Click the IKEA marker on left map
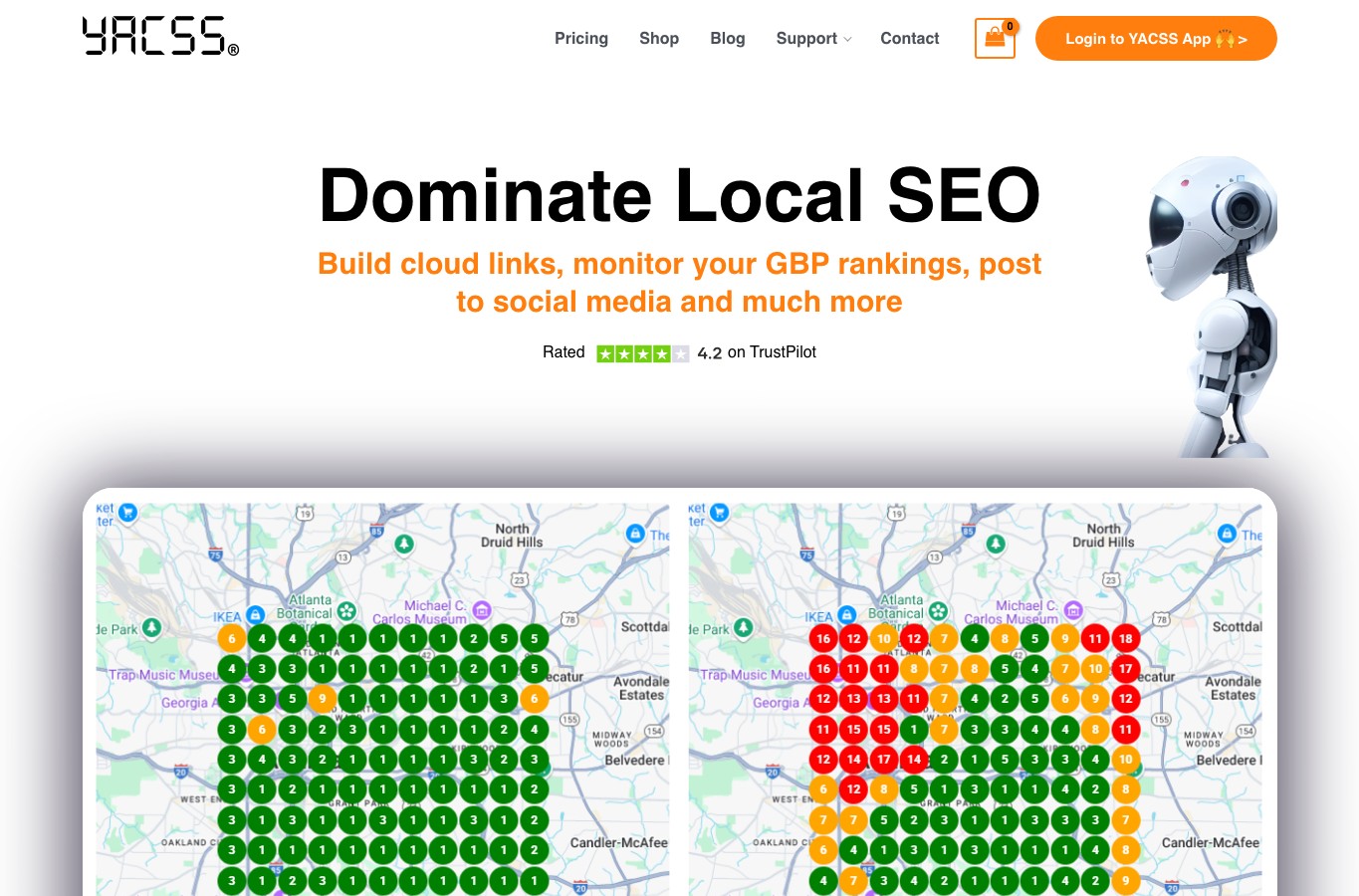 [x=255, y=615]
